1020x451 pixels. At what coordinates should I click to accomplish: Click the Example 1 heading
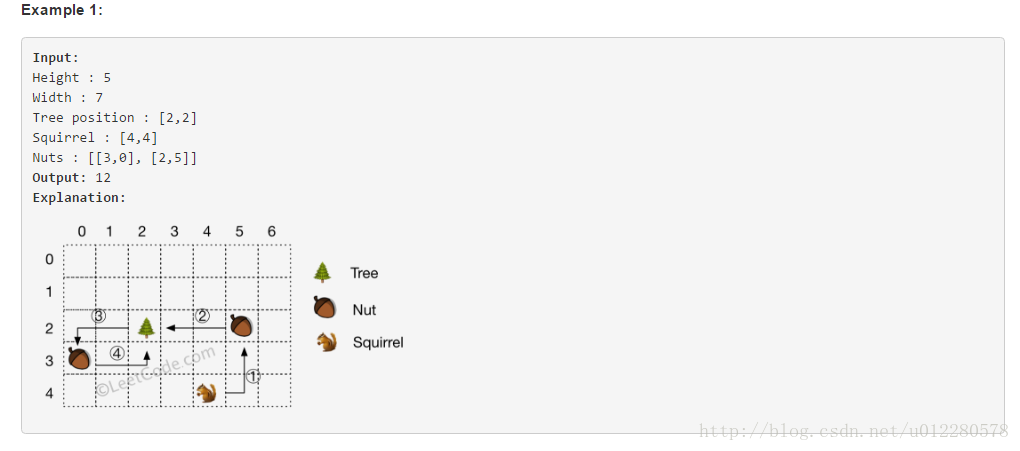click(62, 10)
